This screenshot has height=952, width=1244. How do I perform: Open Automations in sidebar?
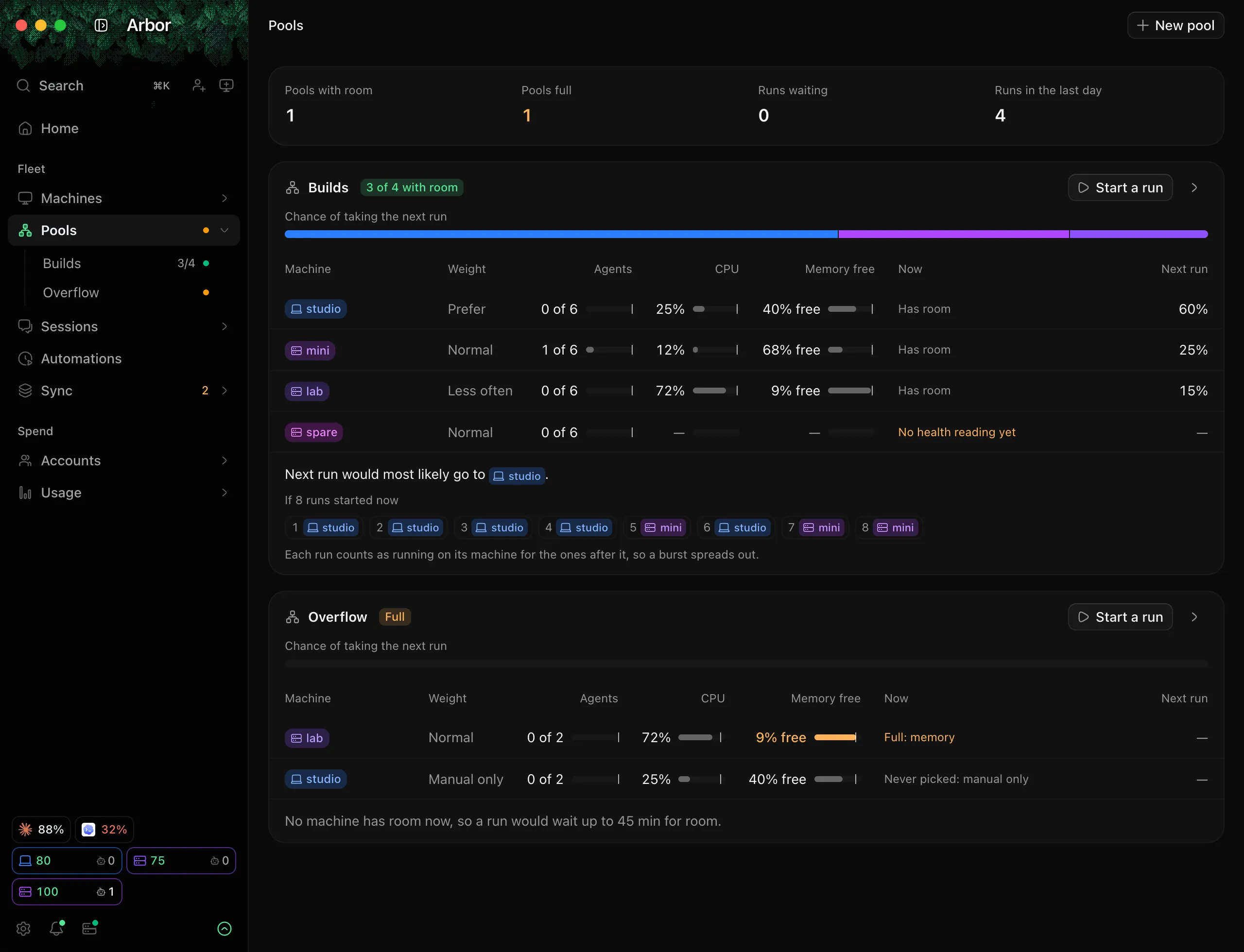(x=123, y=358)
